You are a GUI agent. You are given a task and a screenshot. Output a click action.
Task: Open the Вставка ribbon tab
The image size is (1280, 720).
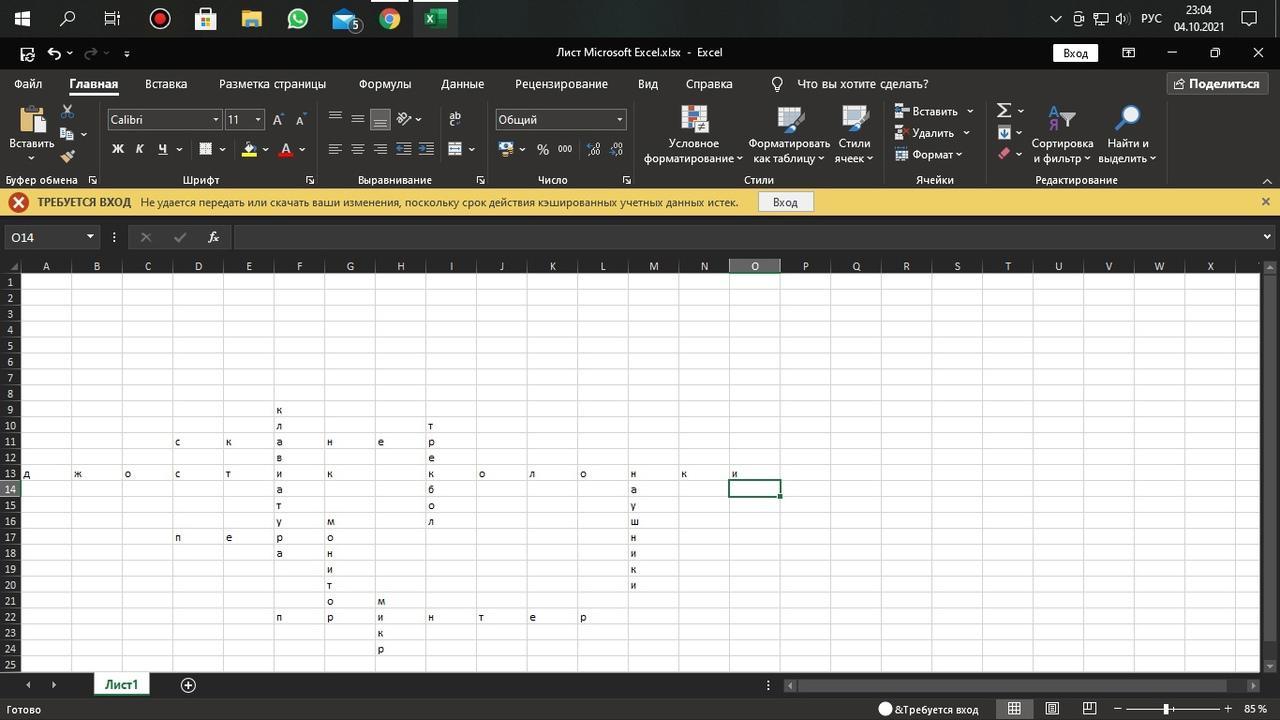coord(166,84)
